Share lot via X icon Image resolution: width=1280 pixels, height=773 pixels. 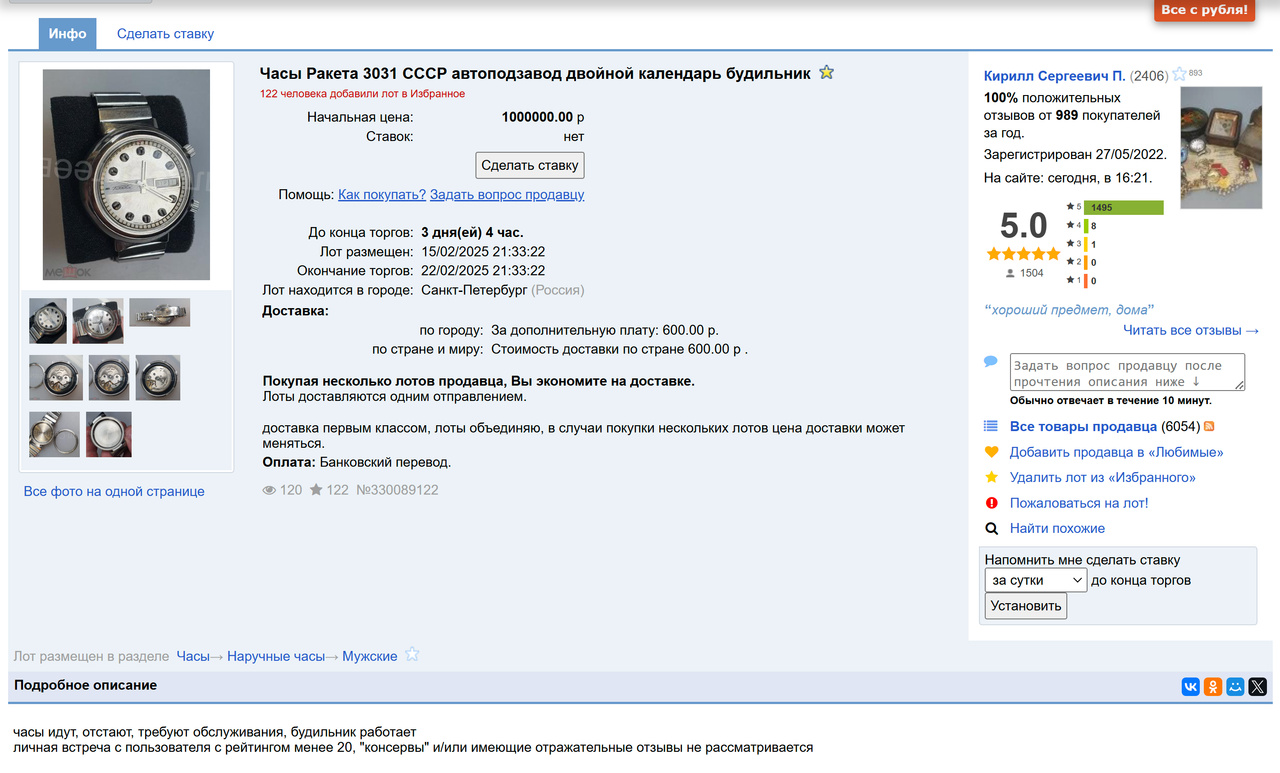click(x=1258, y=686)
